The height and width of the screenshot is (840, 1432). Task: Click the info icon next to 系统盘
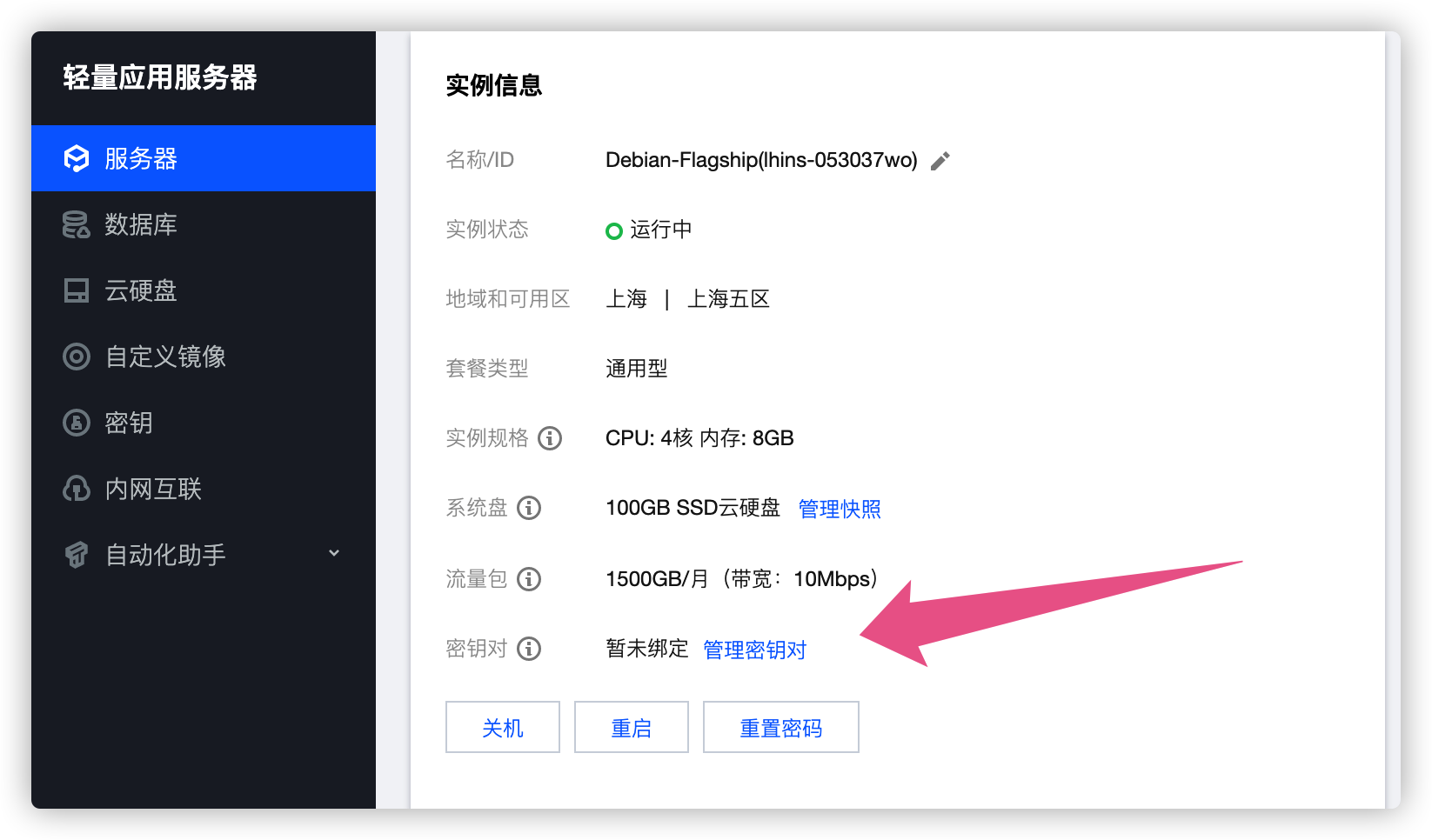(529, 508)
